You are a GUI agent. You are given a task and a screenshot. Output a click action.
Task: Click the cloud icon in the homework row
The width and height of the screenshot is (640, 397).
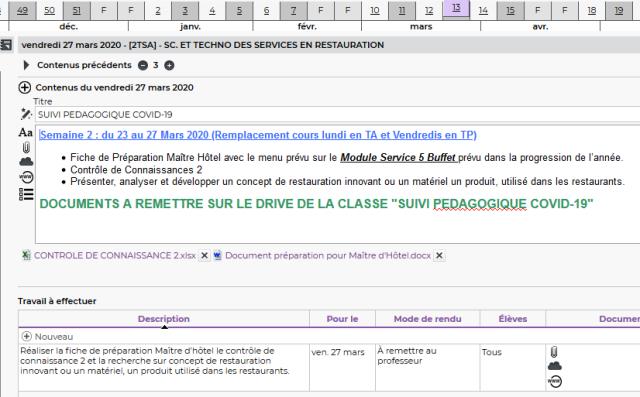click(555, 366)
